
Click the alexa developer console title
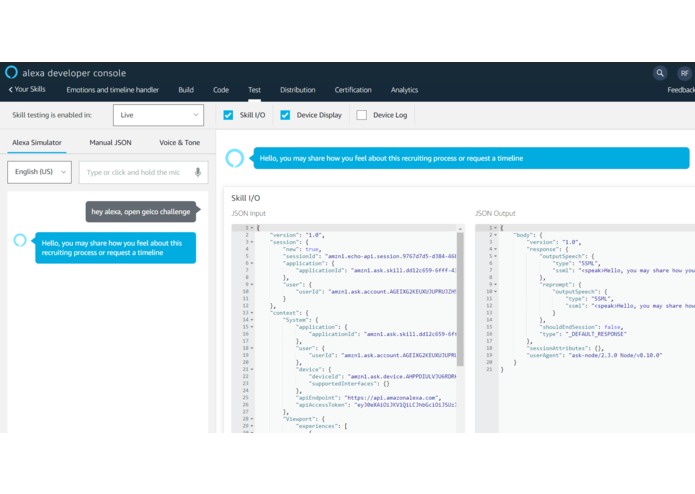click(x=74, y=73)
